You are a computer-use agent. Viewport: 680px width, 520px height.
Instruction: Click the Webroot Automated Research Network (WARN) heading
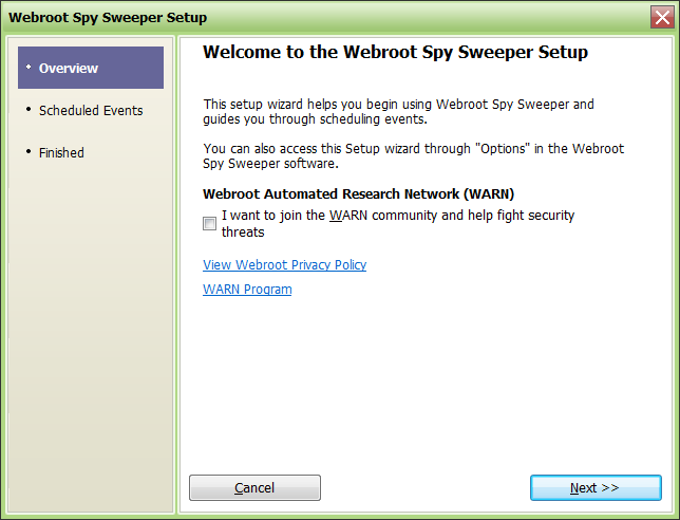click(358, 194)
